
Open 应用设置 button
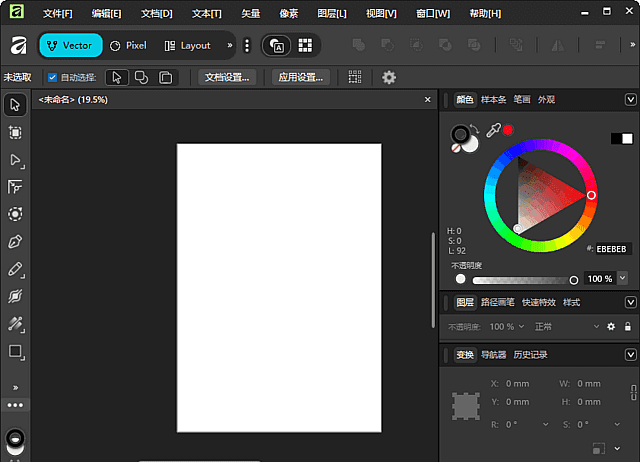pyautogui.click(x=301, y=78)
